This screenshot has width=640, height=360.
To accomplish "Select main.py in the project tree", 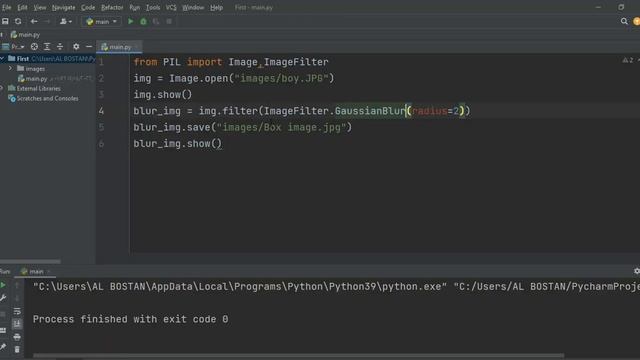I will click(x=33, y=78).
